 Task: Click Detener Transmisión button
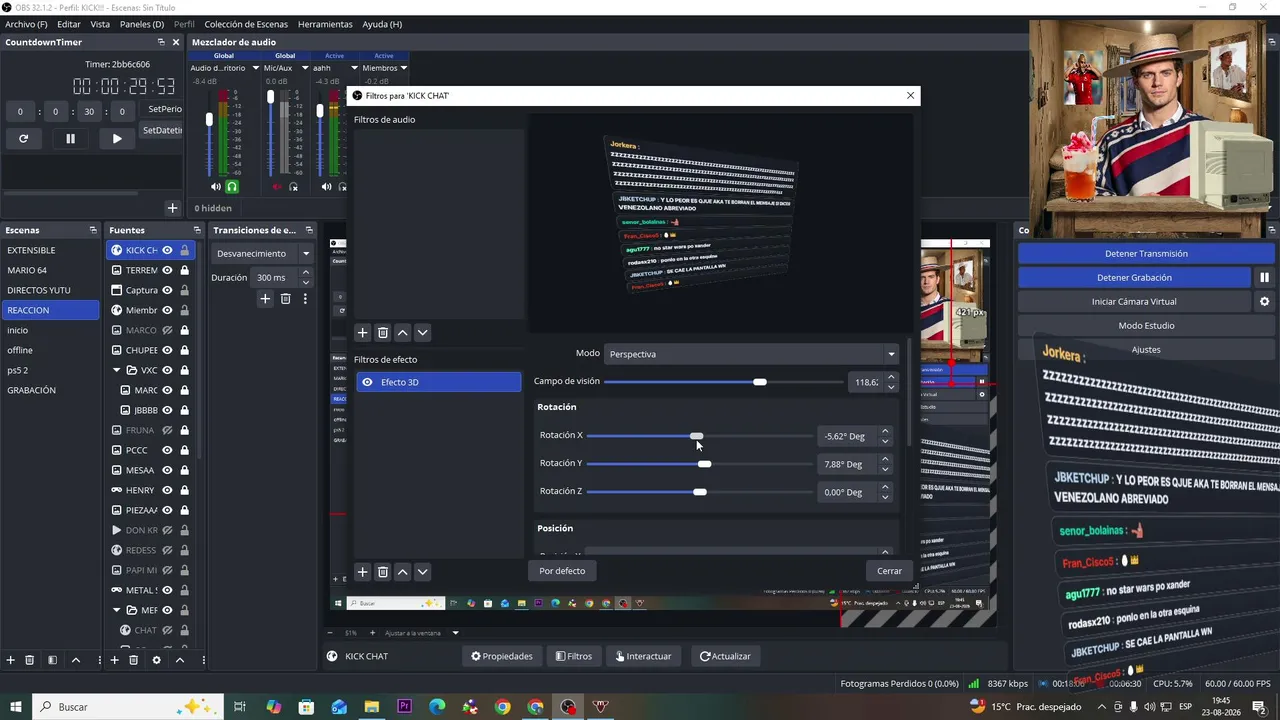coord(1146,254)
